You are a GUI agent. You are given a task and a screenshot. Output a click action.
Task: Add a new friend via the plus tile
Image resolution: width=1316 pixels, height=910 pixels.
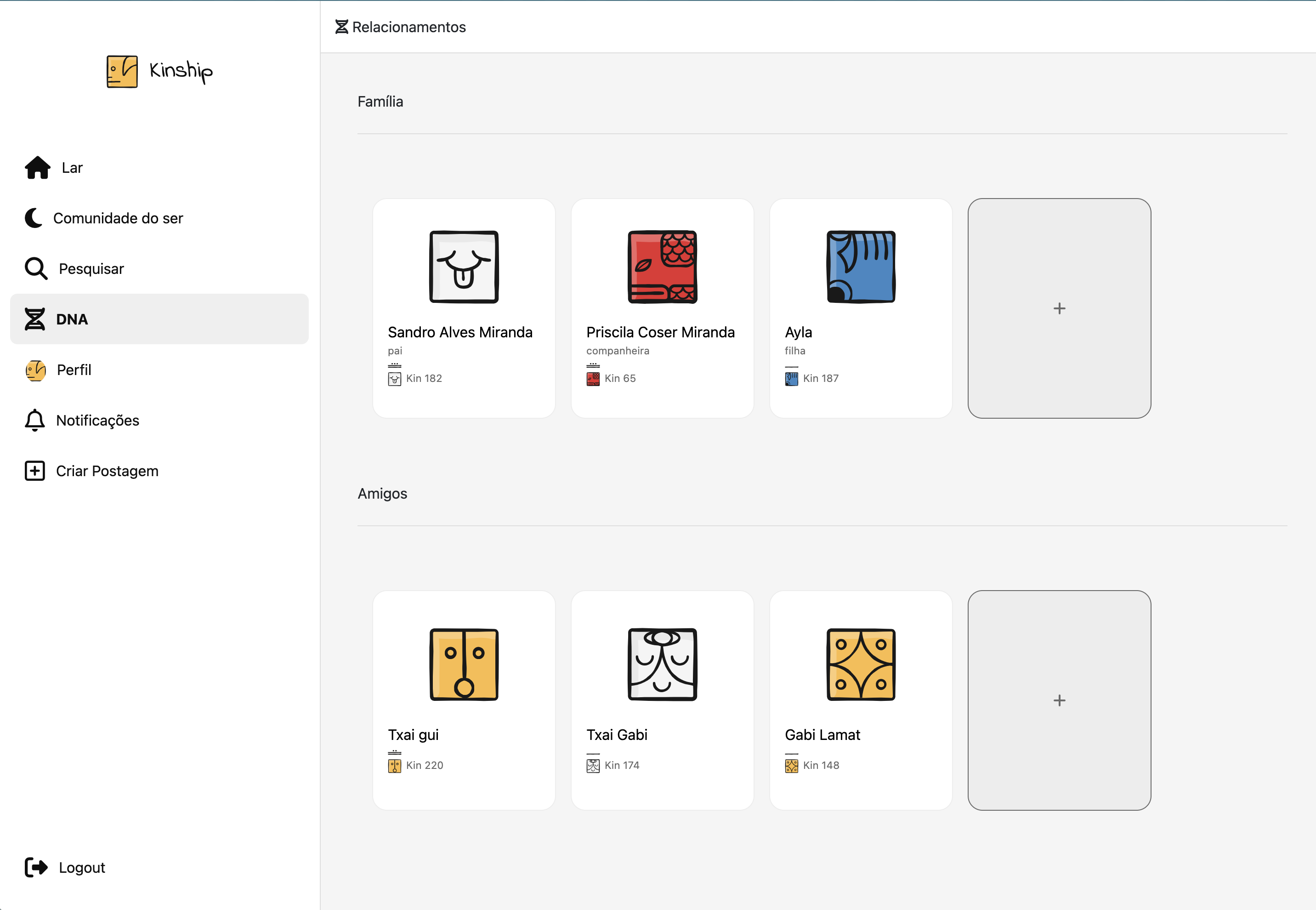1059,700
